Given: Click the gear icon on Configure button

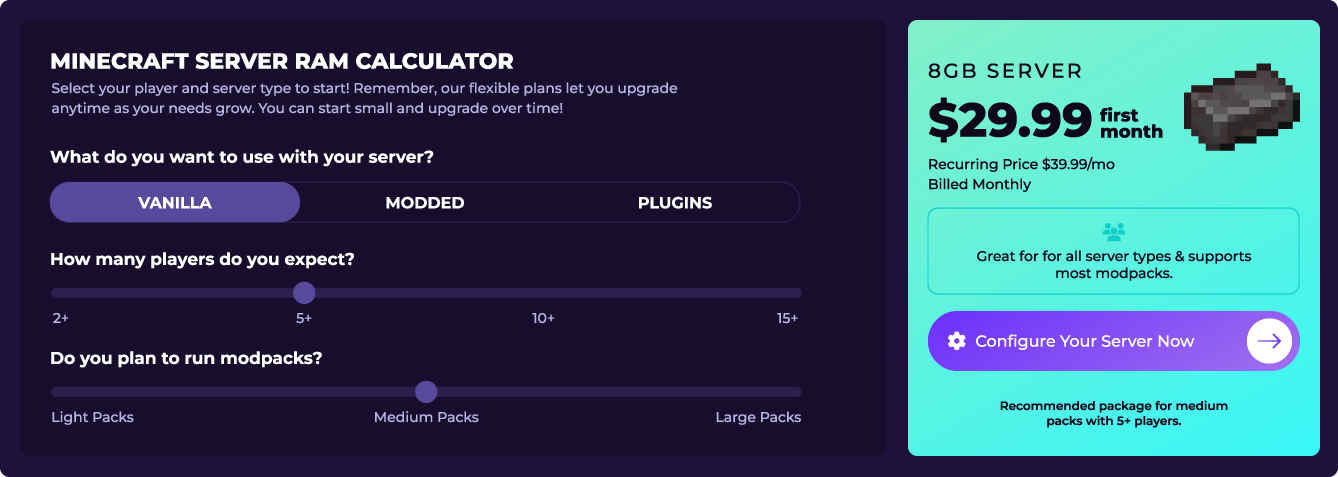Looking at the screenshot, I should (957, 341).
